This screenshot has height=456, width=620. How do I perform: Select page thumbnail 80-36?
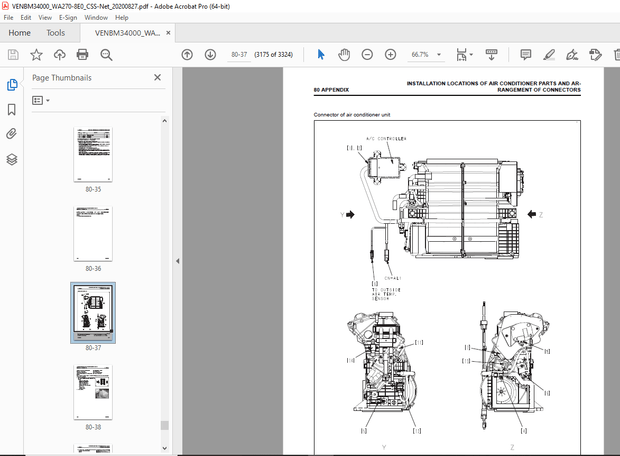93,234
